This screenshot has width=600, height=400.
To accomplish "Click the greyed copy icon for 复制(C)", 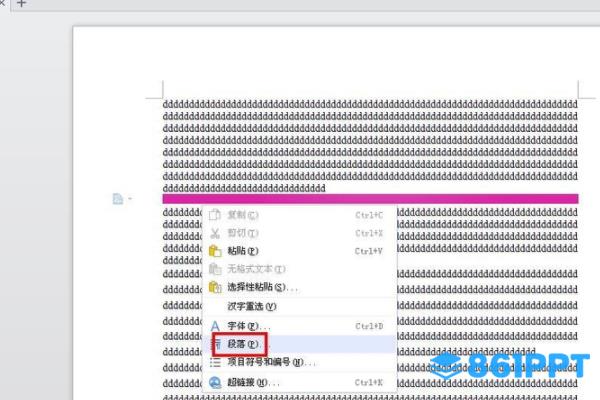I will click(x=215, y=215).
